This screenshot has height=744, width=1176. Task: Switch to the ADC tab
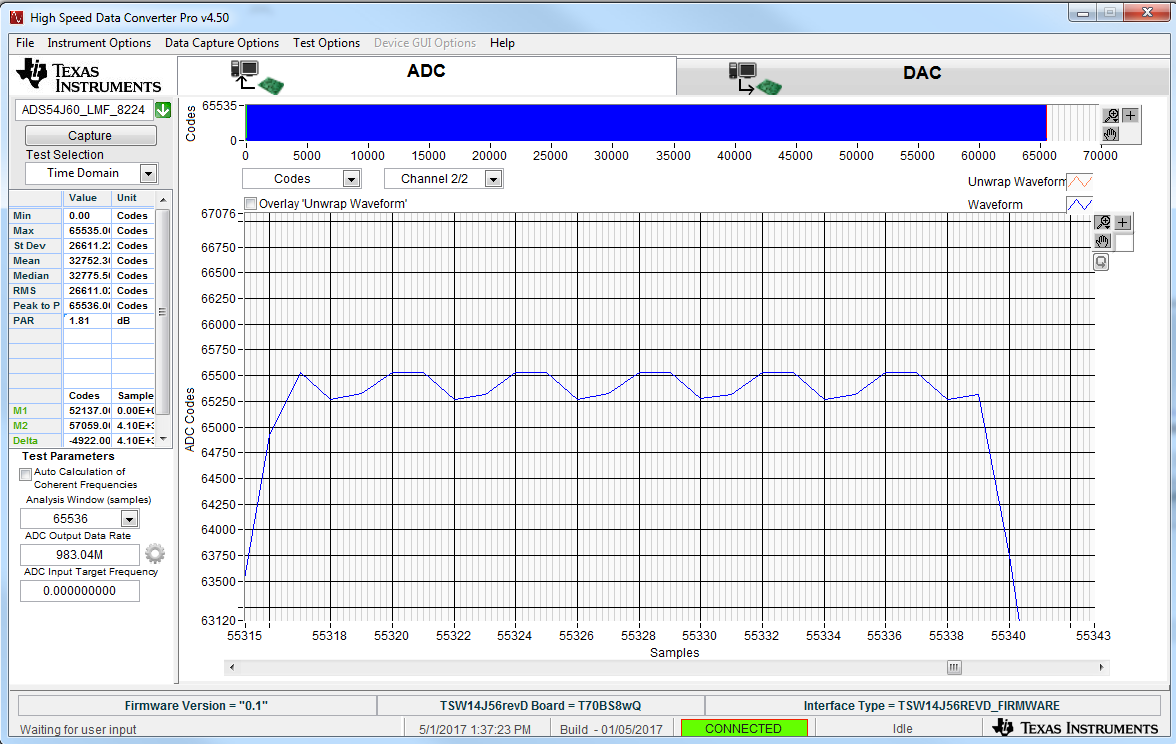tap(426, 74)
